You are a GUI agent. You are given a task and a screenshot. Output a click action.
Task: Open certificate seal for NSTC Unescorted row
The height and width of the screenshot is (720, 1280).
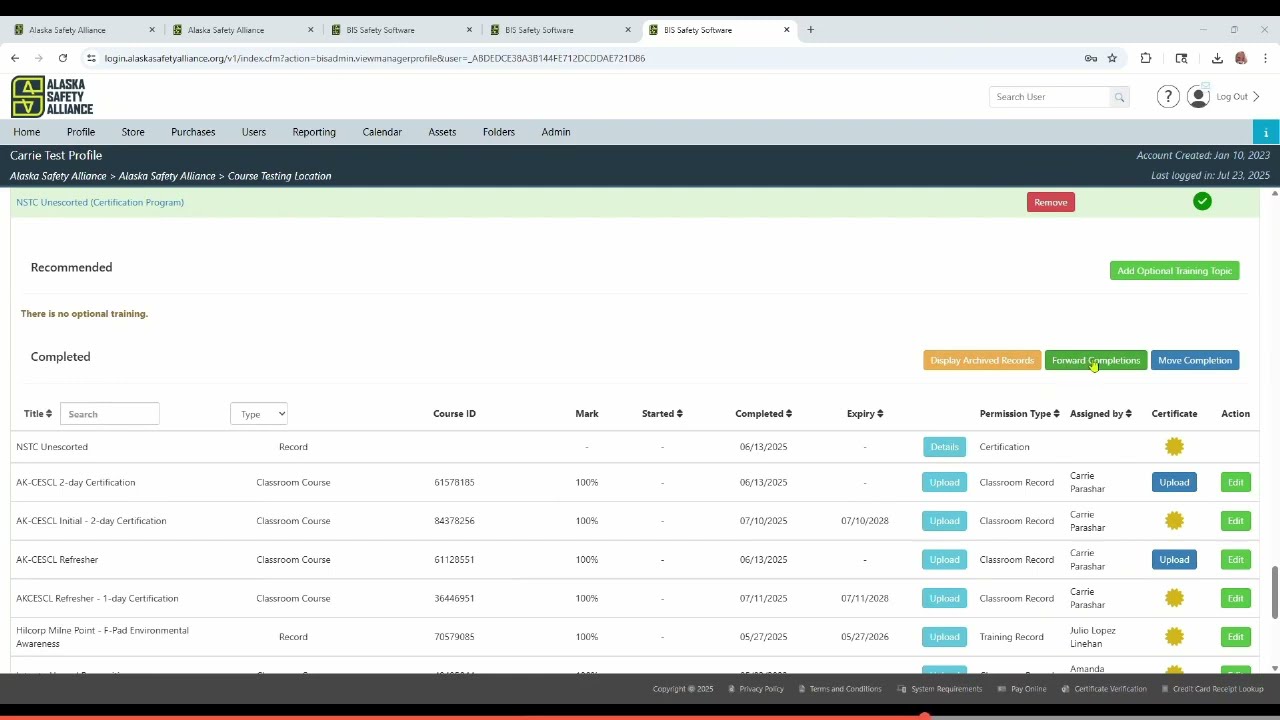coord(1174,447)
